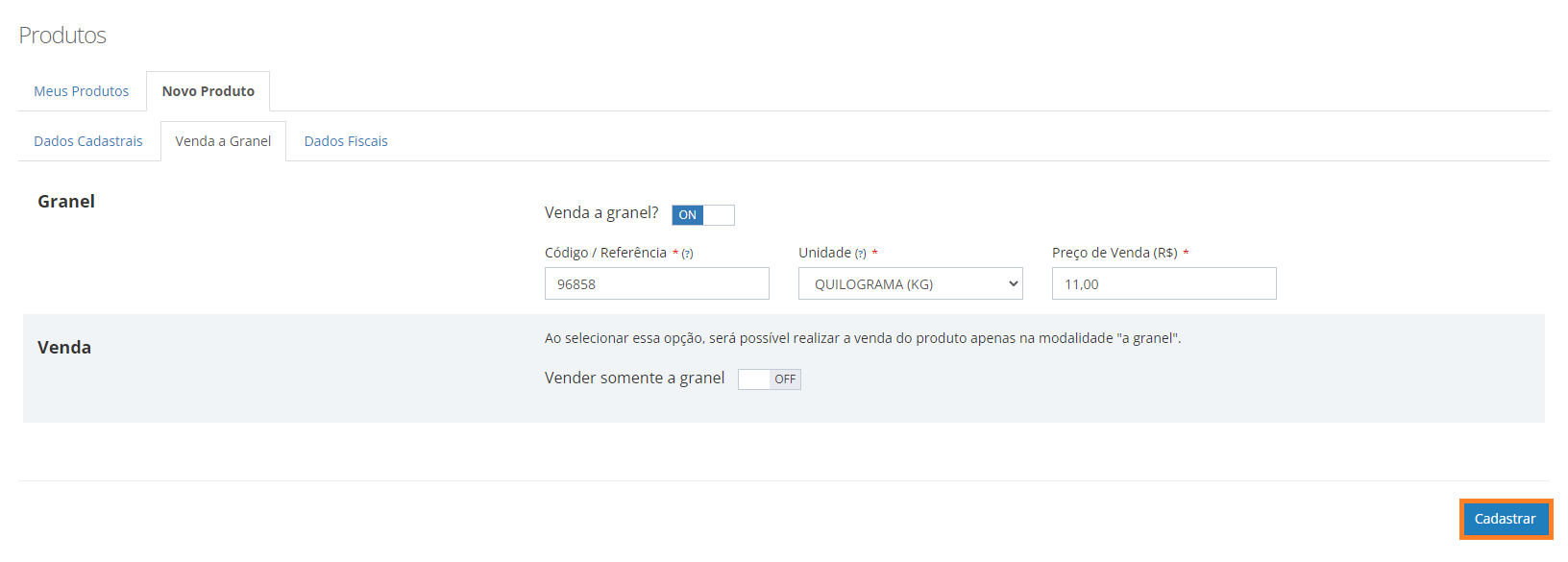Select the Venda a Granel sub-tab

click(223, 141)
